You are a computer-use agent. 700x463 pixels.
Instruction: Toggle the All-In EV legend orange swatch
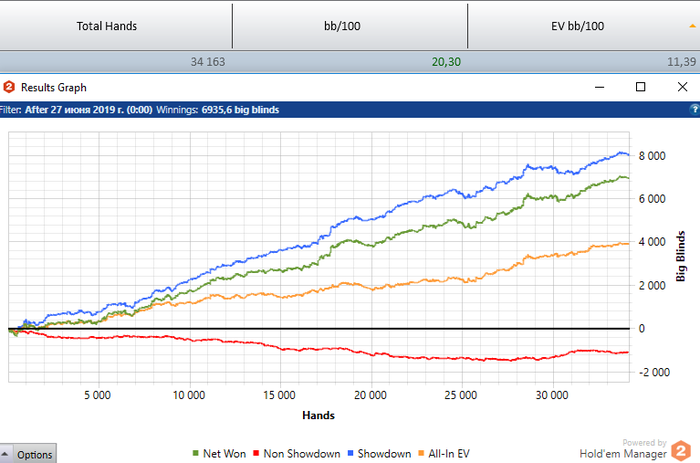coord(421,453)
